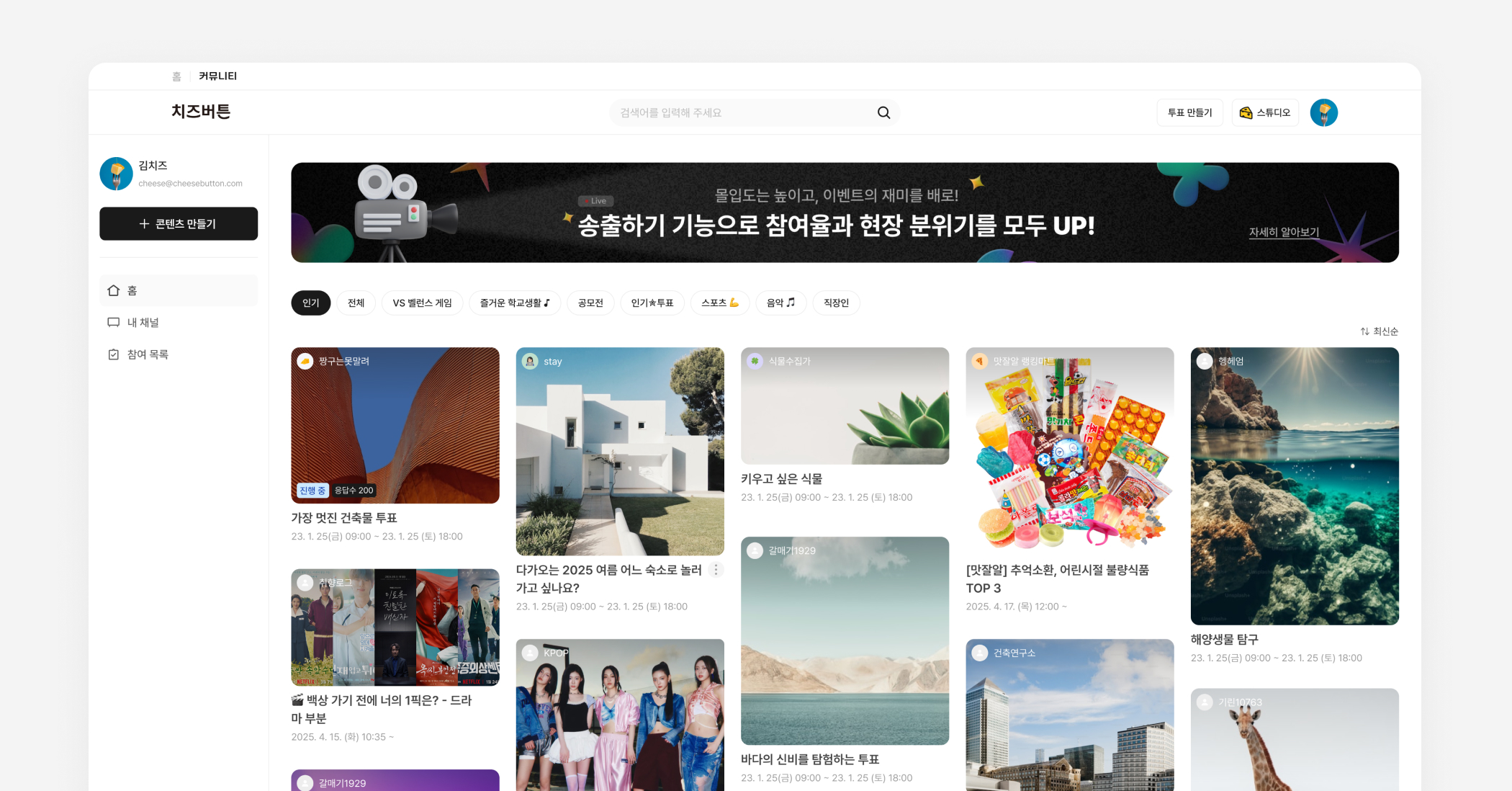Image resolution: width=1512 pixels, height=791 pixels.
Task: Open the 최신순 sort dropdown
Action: [1379, 331]
